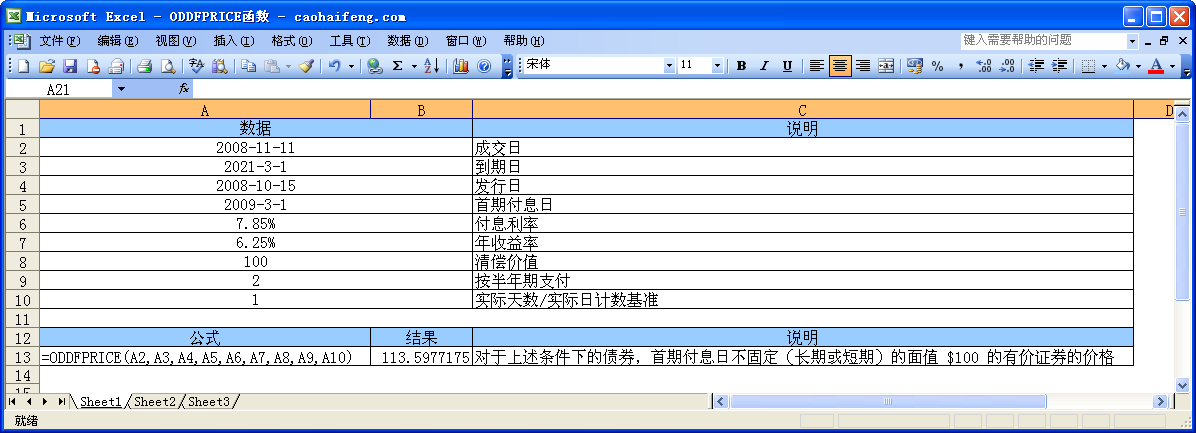Select the row 13 header
The height and width of the screenshot is (433, 1196).
point(22,357)
